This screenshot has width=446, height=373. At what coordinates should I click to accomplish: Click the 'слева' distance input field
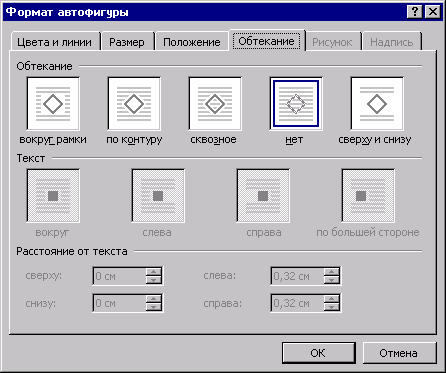point(297,276)
